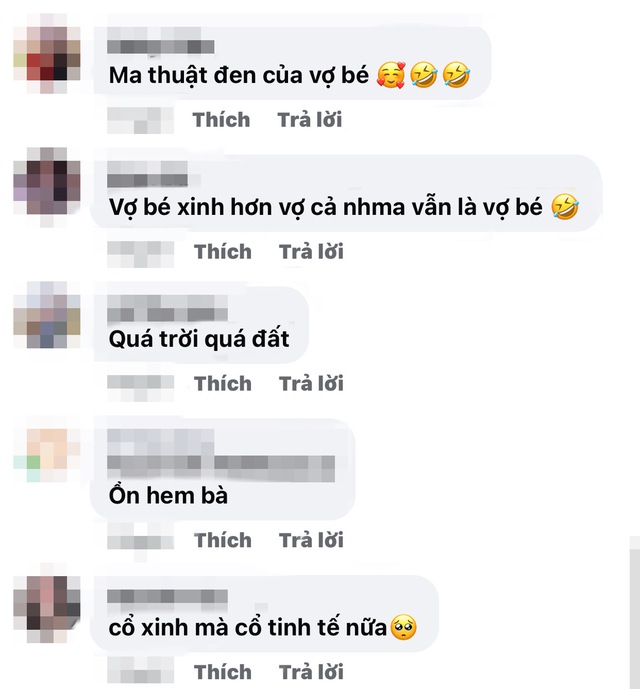Click Thích under 'cổ xinh mà cổ tinh tế'
Image resolution: width=640 pixels, height=689 pixels.
(x=223, y=672)
